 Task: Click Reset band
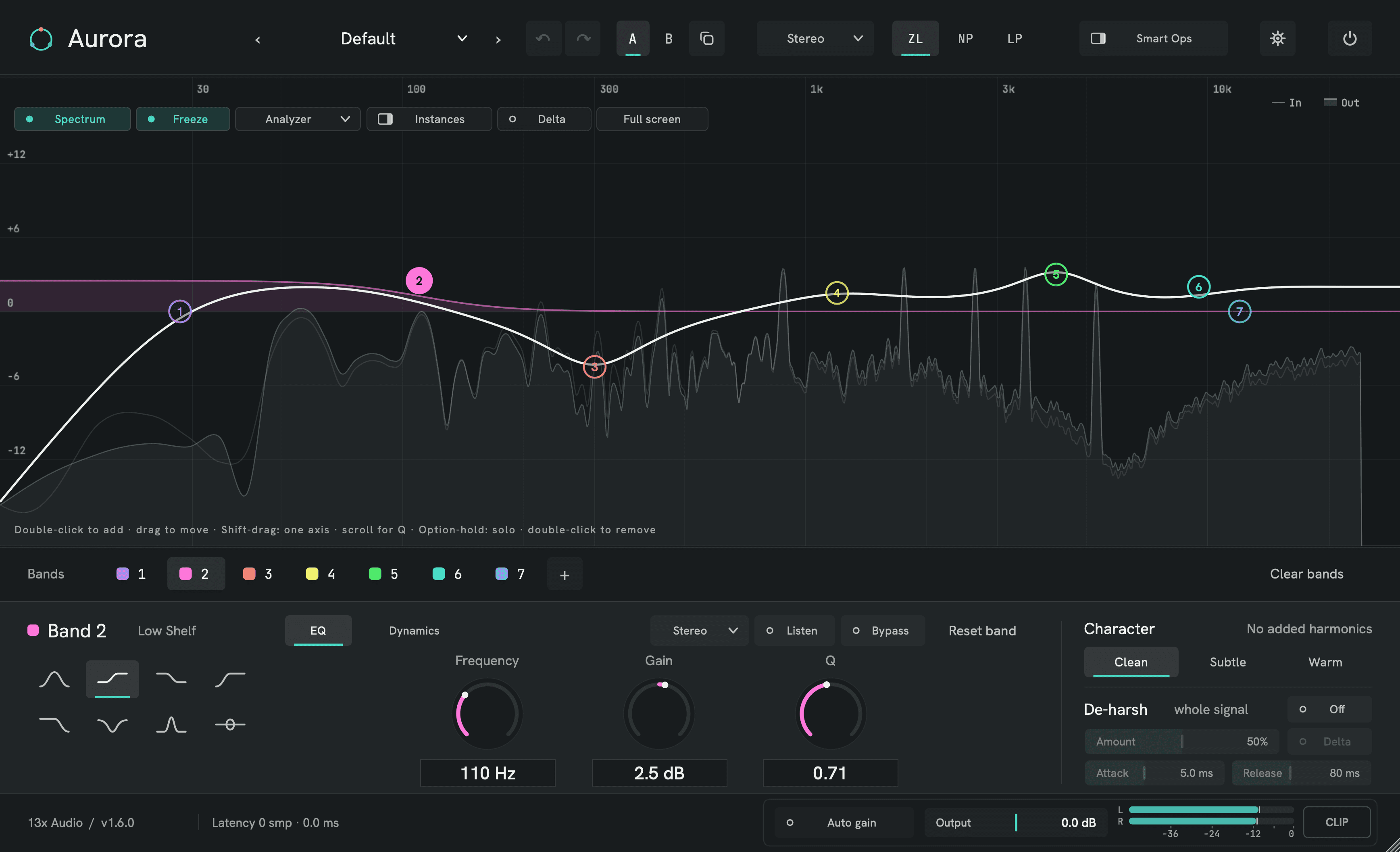[x=982, y=631]
